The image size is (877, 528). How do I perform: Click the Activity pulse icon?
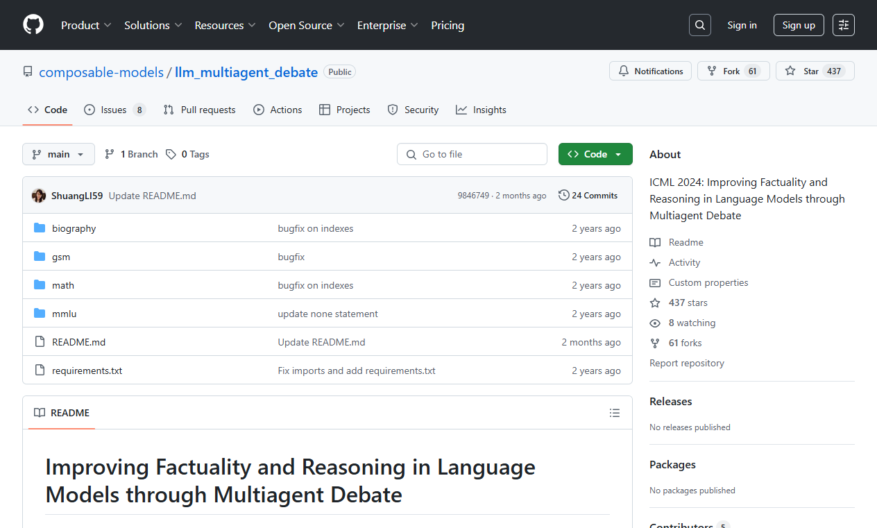click(655, 262)
